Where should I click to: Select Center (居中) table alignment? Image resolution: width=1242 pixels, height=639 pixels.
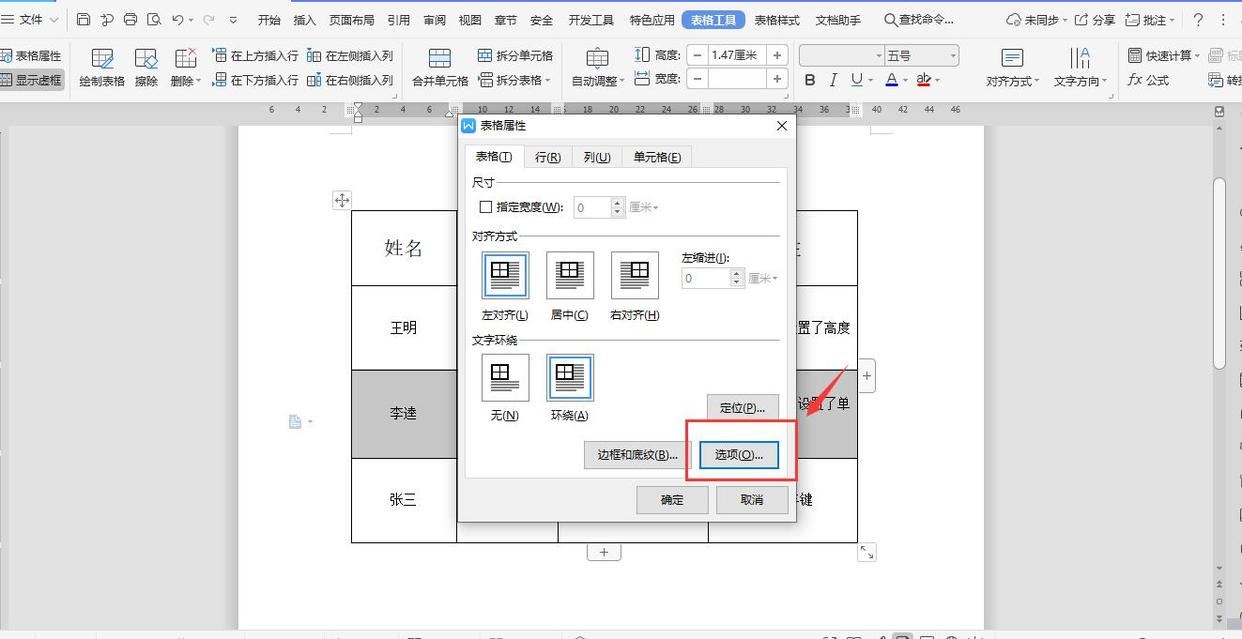(570, 275)
